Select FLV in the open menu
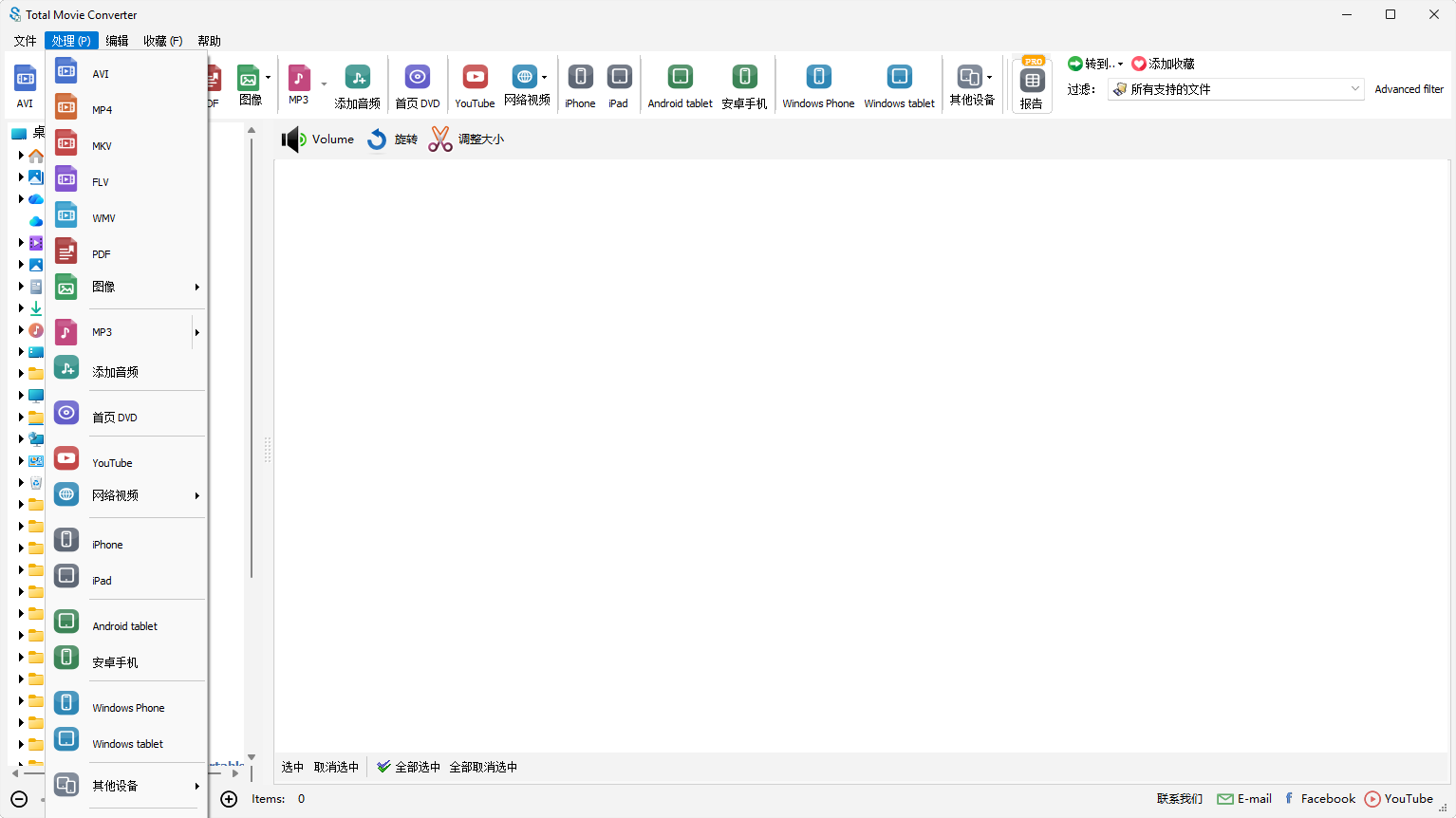 point(126,181)
